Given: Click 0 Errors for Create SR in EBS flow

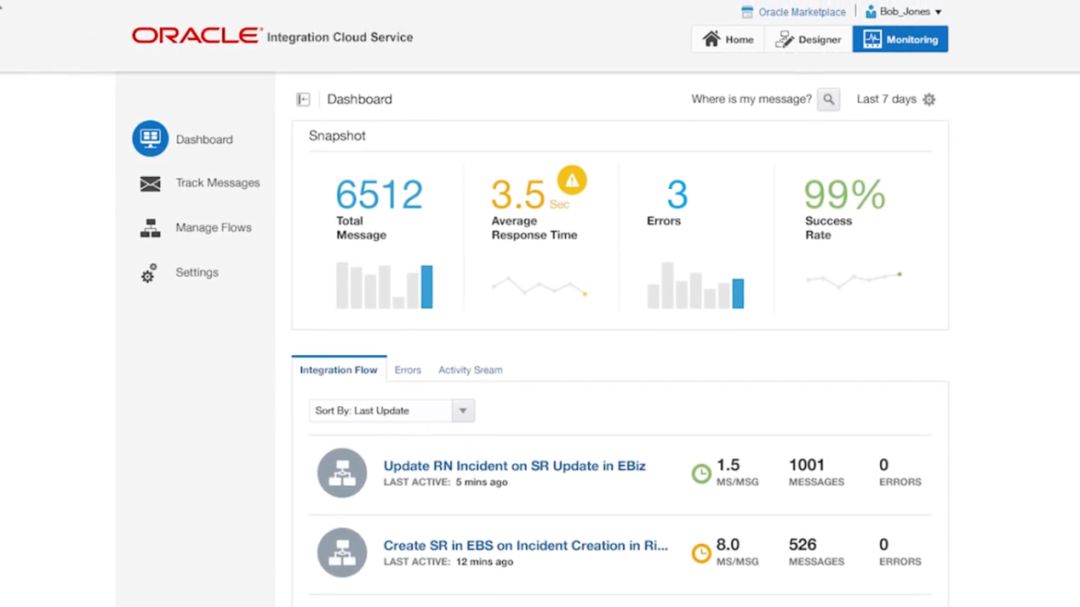Looking at the screenshot, I should coord(884,544).
